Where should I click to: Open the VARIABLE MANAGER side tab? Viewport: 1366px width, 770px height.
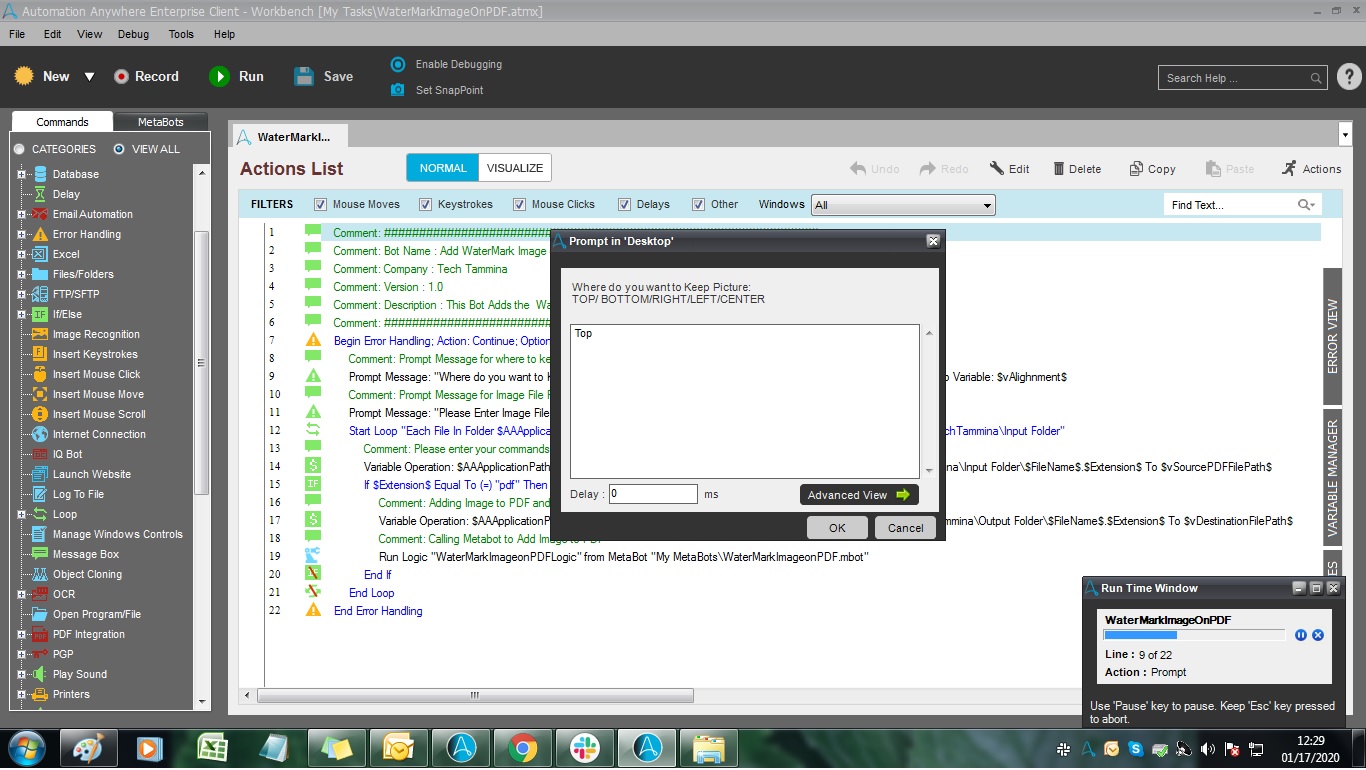click(1332, 478)
